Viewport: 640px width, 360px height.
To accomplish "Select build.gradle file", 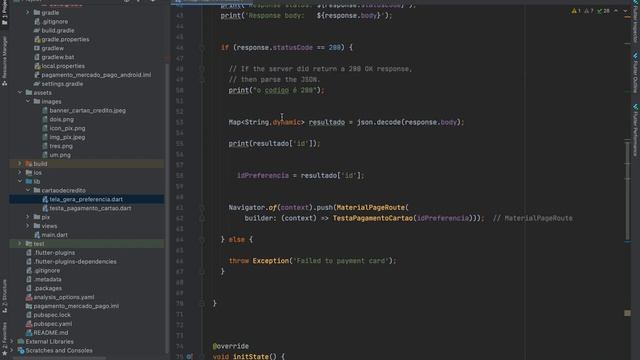I will [58, 30].
